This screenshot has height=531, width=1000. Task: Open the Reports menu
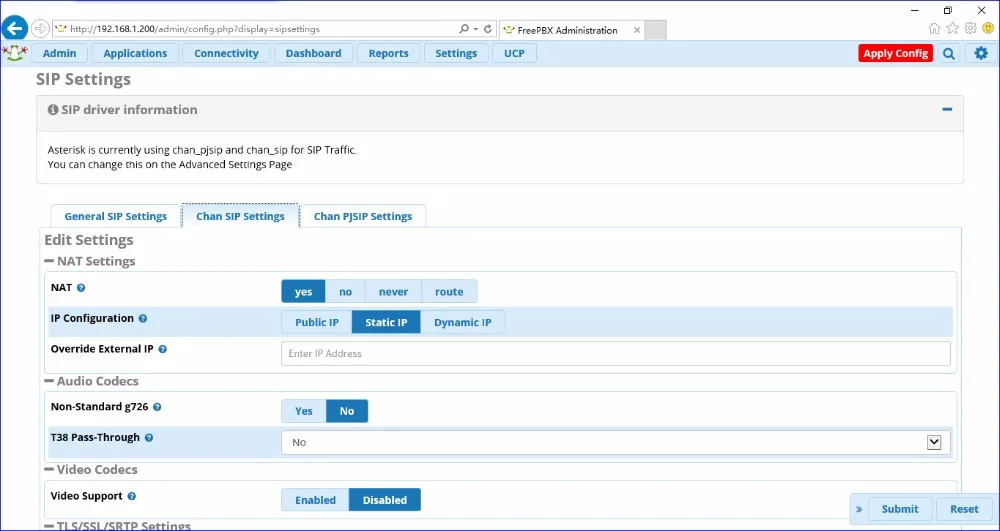pos(388,54)
